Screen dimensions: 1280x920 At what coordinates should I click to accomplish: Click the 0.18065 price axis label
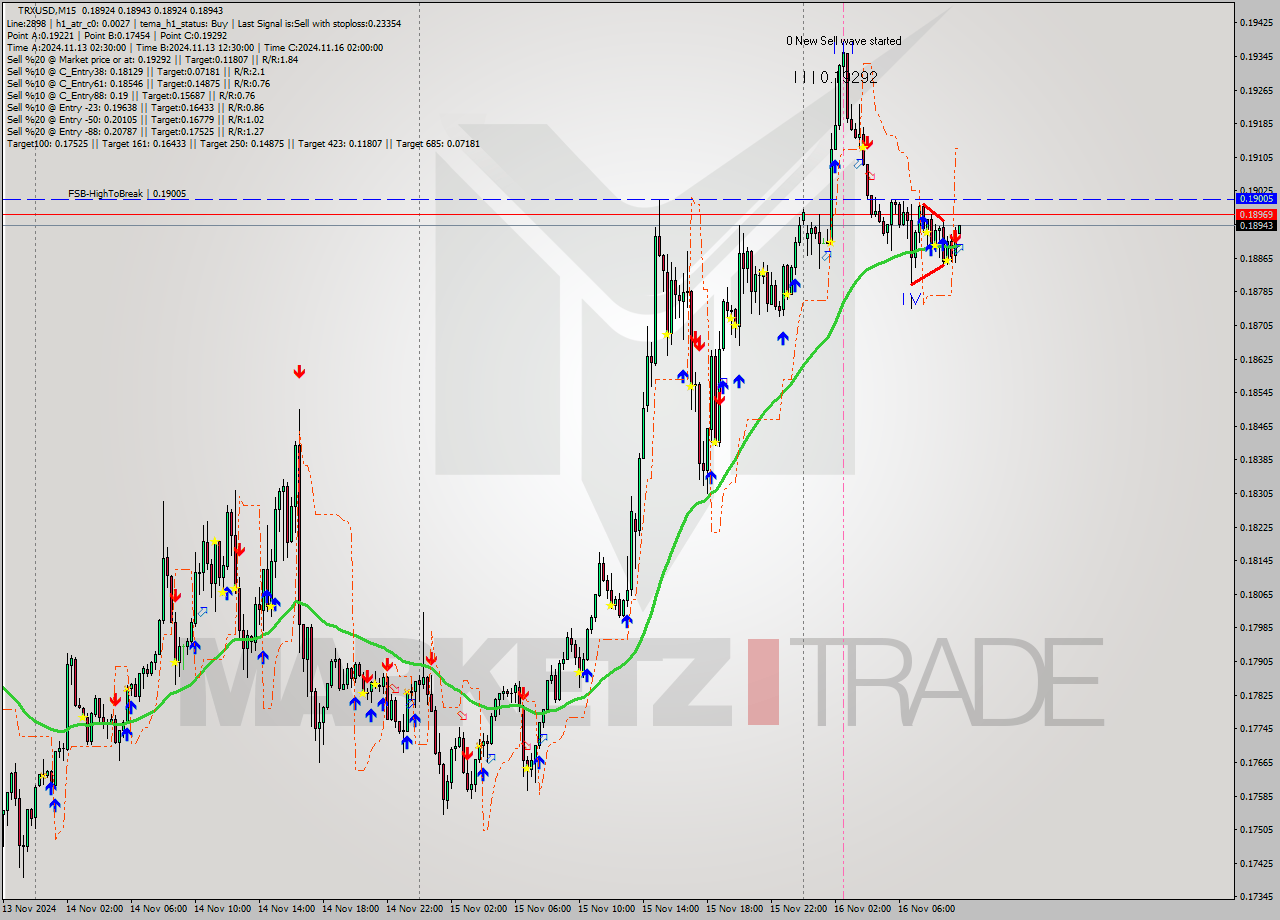(1256, 594)
